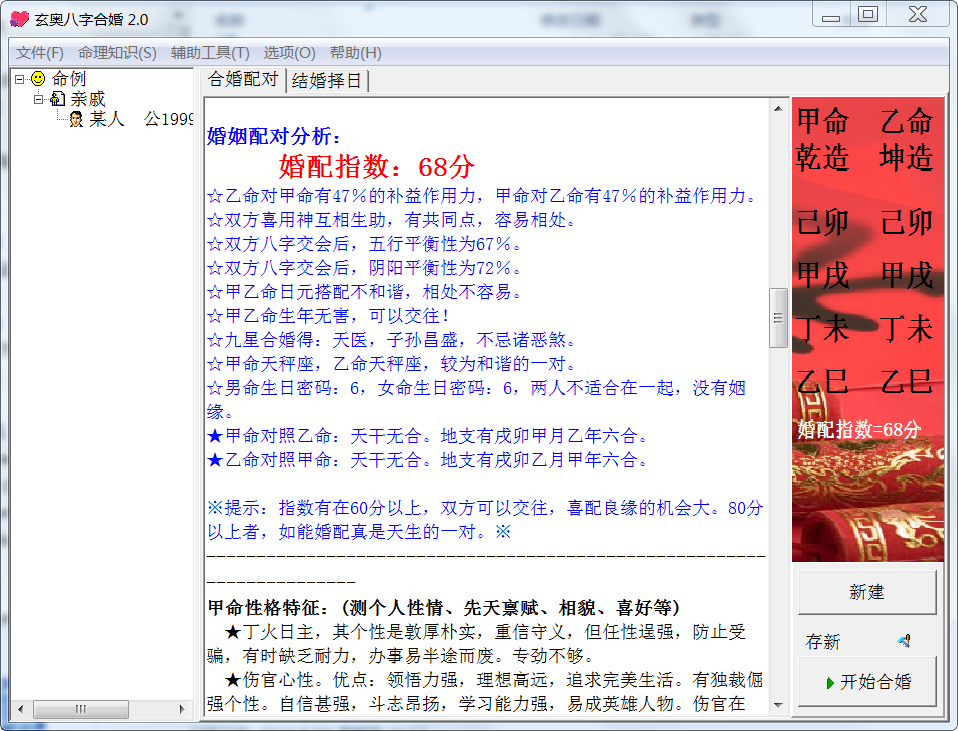Click the heading 甲命性格特征 in bold
Image resolution: width=958 pixels, height=731 pixels.
pos(444,608)
